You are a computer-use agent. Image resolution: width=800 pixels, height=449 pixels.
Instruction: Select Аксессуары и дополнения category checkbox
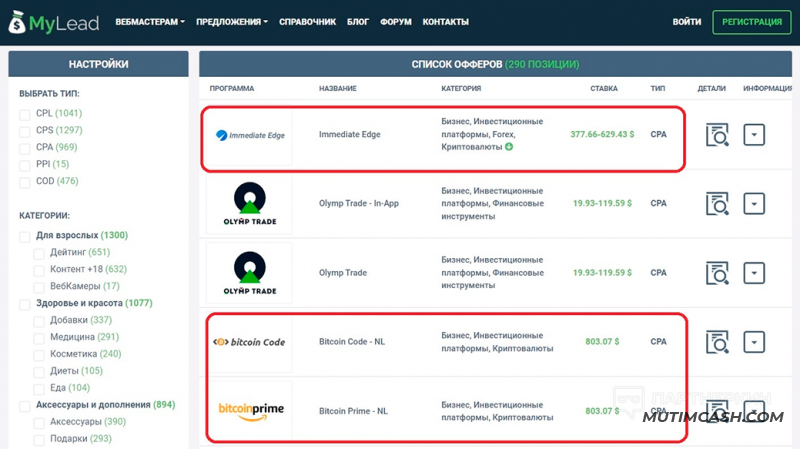tap(24, 406)
